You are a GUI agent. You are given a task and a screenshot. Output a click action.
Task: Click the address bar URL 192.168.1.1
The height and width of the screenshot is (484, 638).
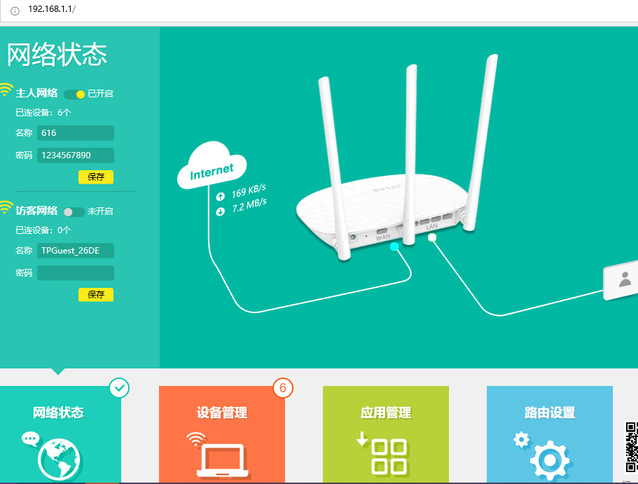pyautogui.click(x=52, y=9)
